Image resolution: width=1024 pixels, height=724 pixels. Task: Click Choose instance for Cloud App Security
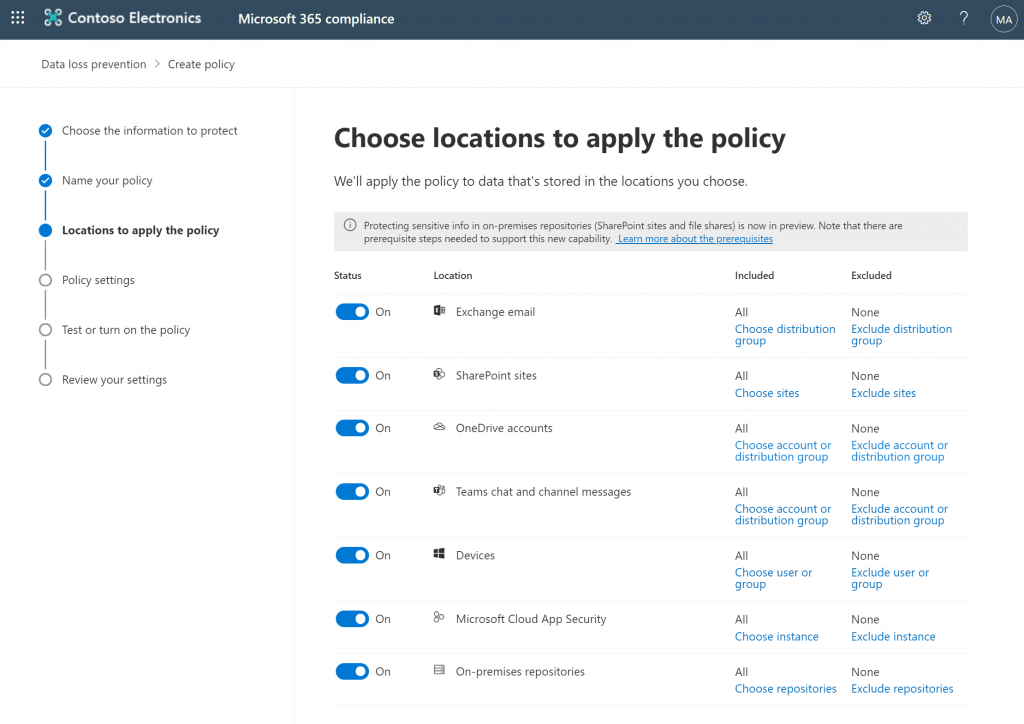[776, 637]
